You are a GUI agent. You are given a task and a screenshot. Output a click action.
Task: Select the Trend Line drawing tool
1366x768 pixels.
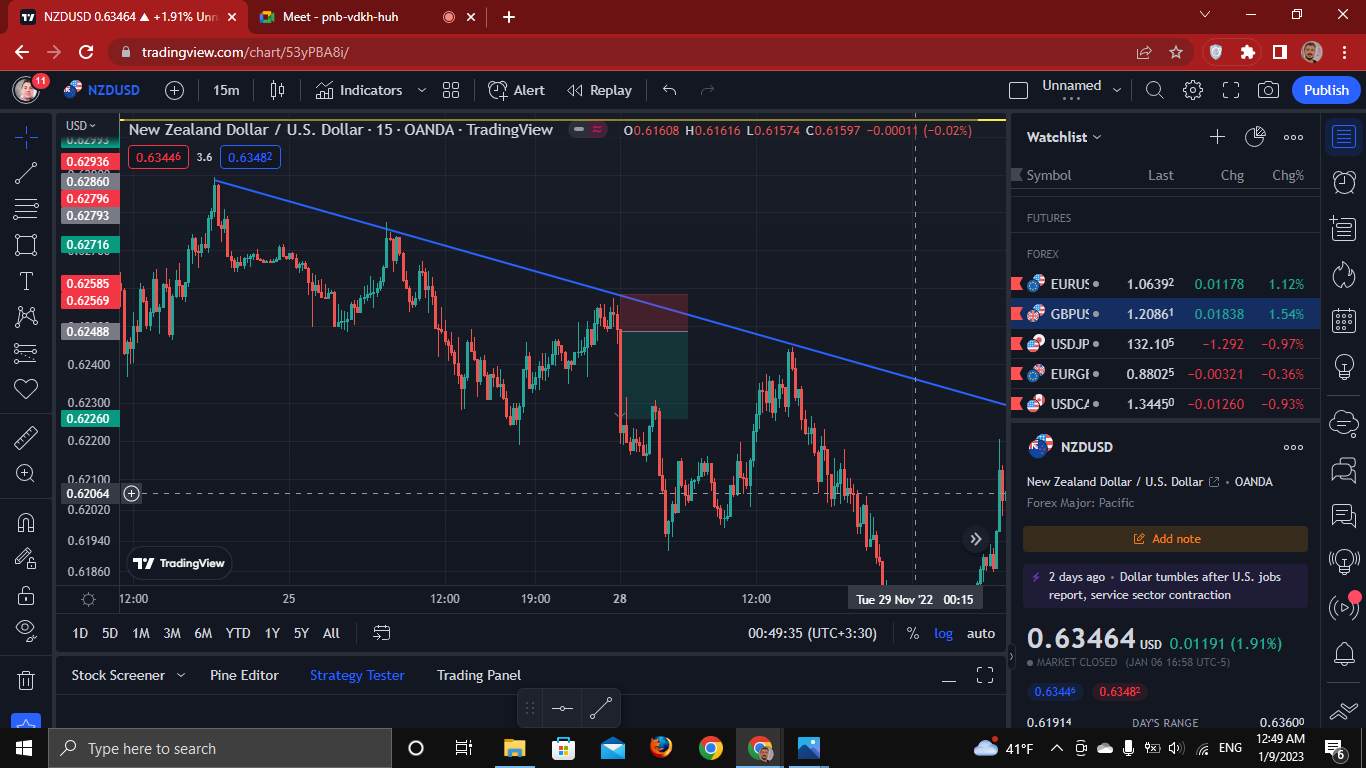click(25, 173)
